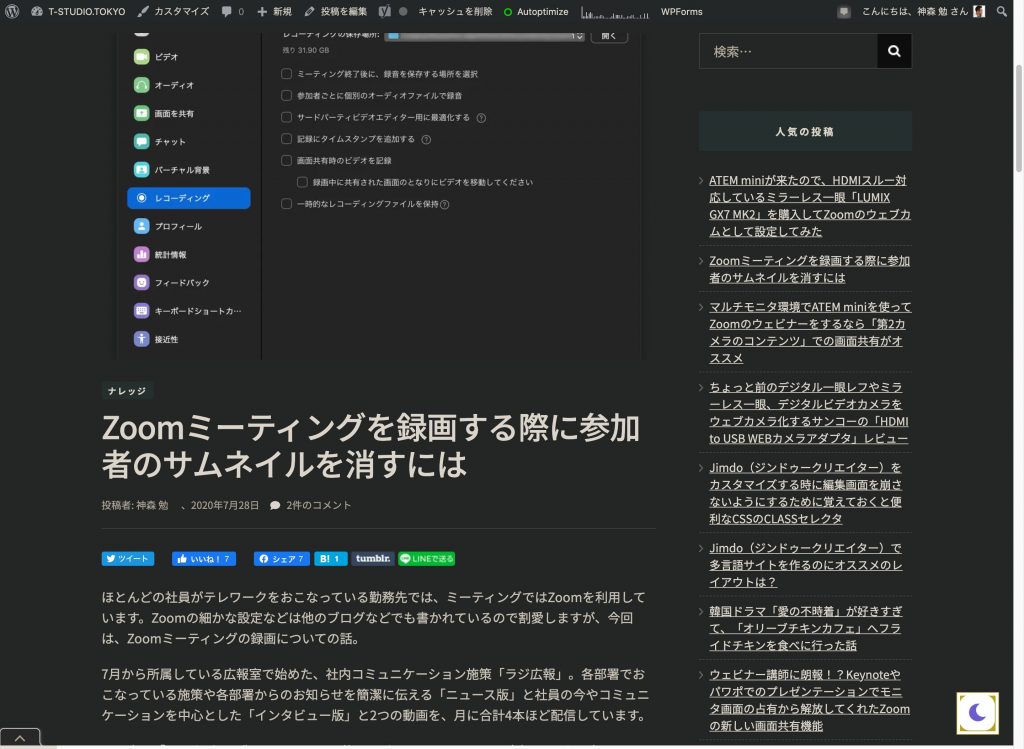Select チャット icon in Zoom settings

tap(142, 141)
